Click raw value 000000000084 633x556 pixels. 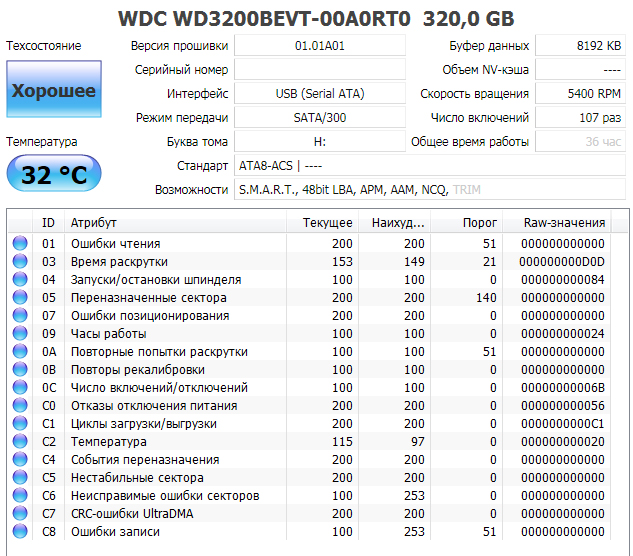click(x=563, y=279)
